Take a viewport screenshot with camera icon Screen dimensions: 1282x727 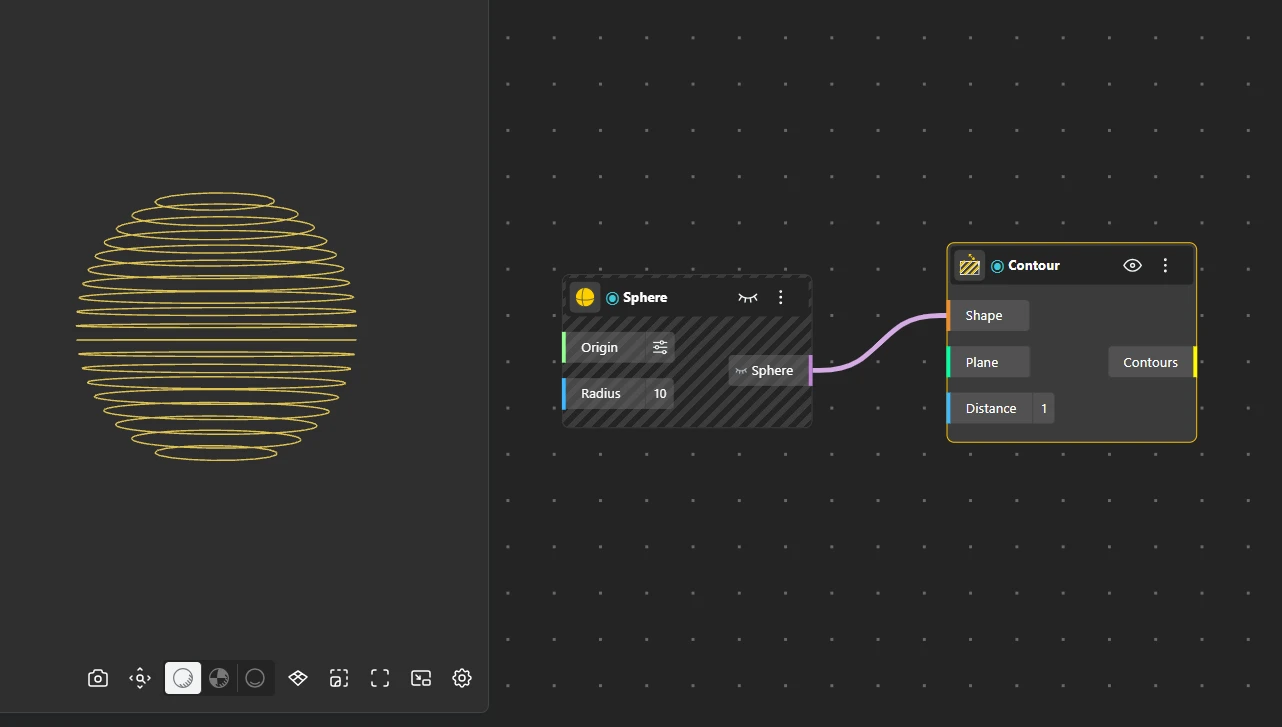(97, 678)
